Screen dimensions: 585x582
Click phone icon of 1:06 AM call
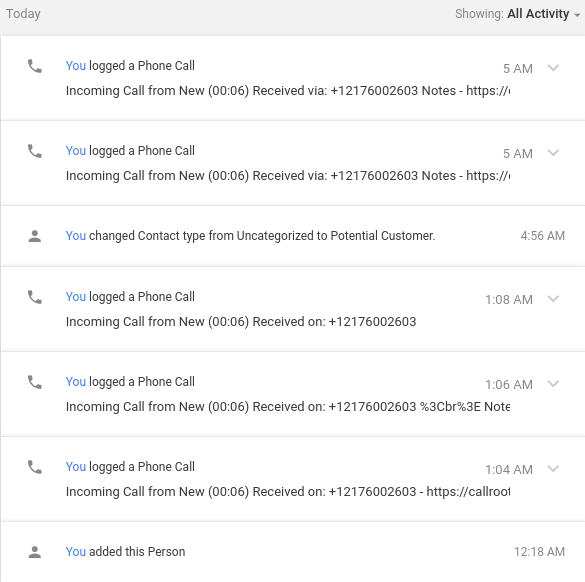point(35,382)
